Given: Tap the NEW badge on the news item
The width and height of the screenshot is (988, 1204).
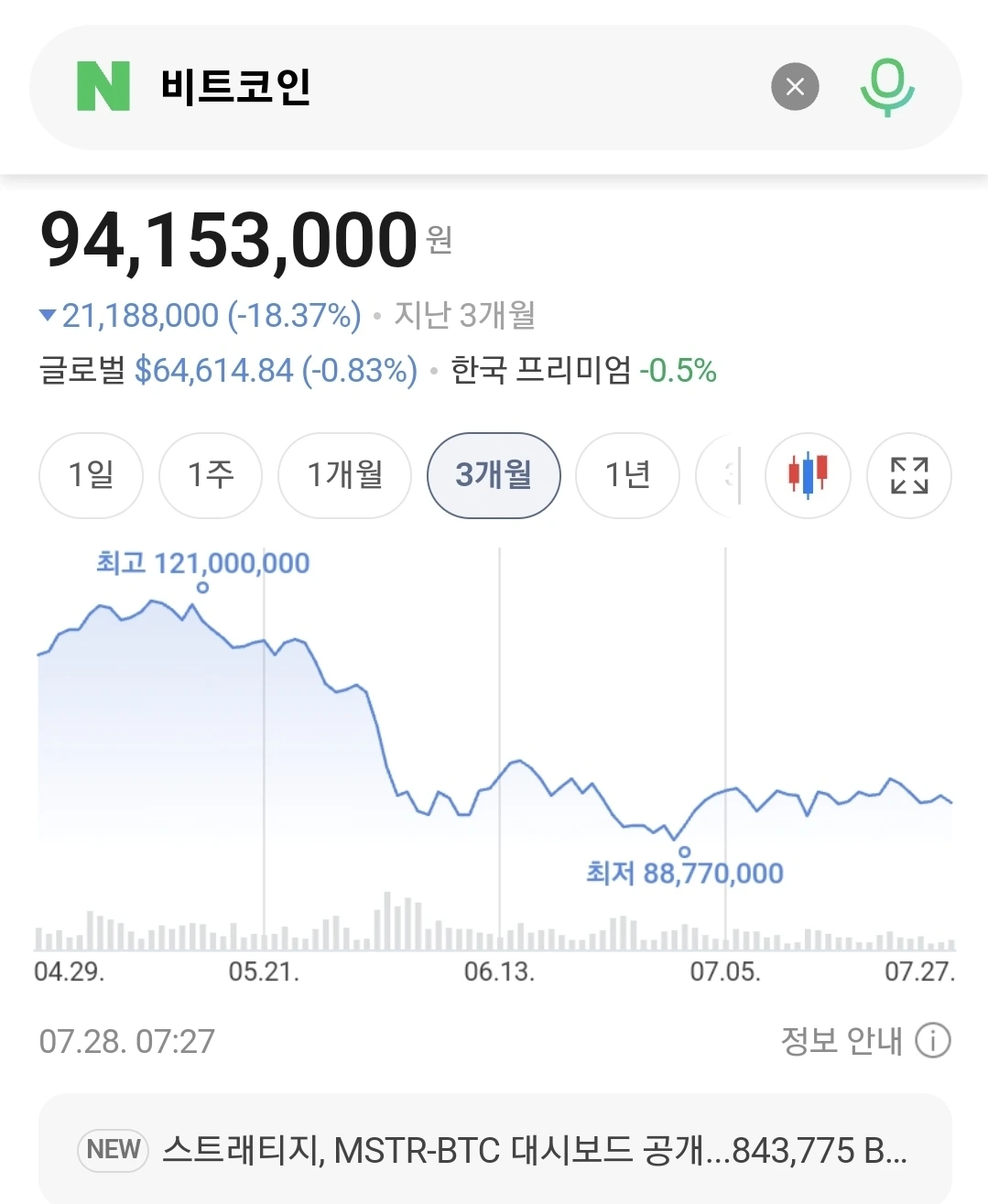Looking at the screenshot, I should tap(114, 1149).
